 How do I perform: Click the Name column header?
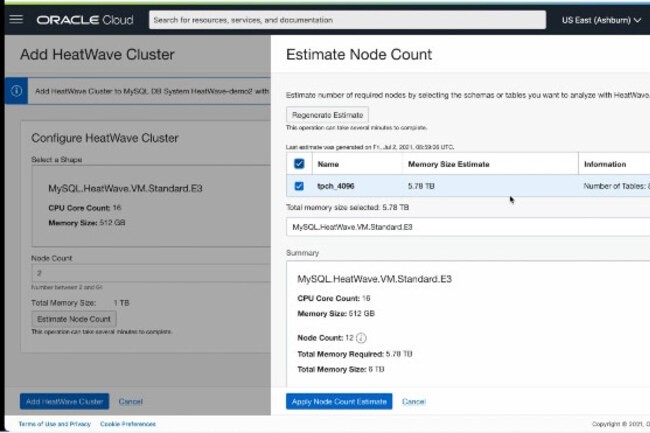[x=328, y=164]
